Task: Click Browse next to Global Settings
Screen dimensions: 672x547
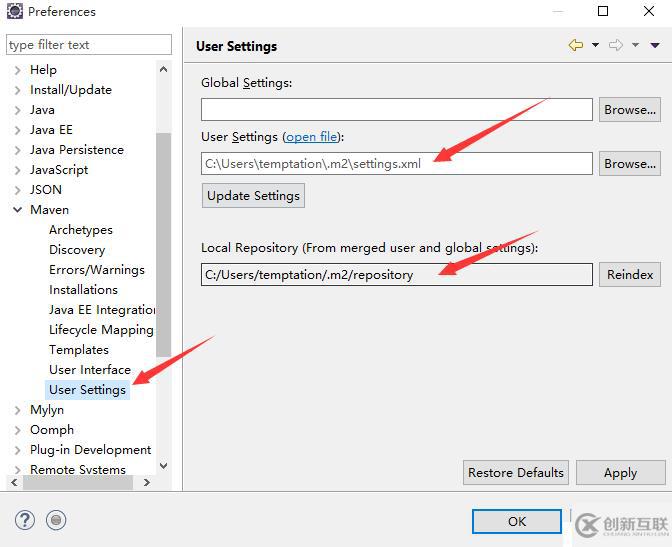Action: coord(630,110)
